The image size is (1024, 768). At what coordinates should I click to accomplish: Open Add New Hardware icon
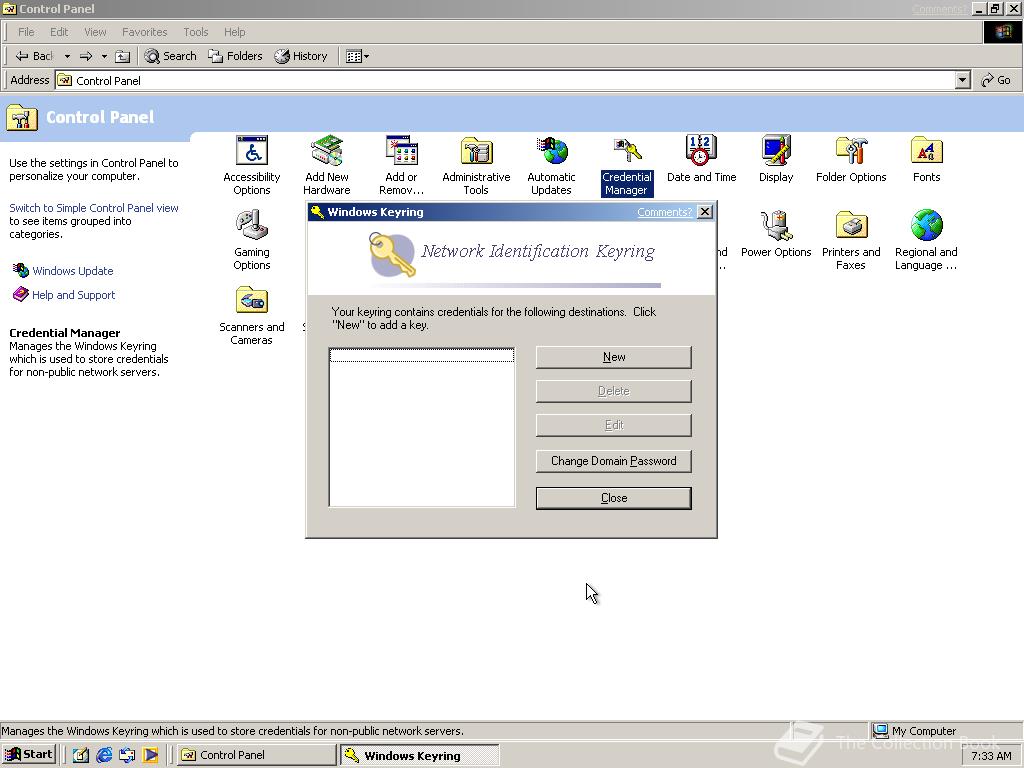(x=327, y=165)
